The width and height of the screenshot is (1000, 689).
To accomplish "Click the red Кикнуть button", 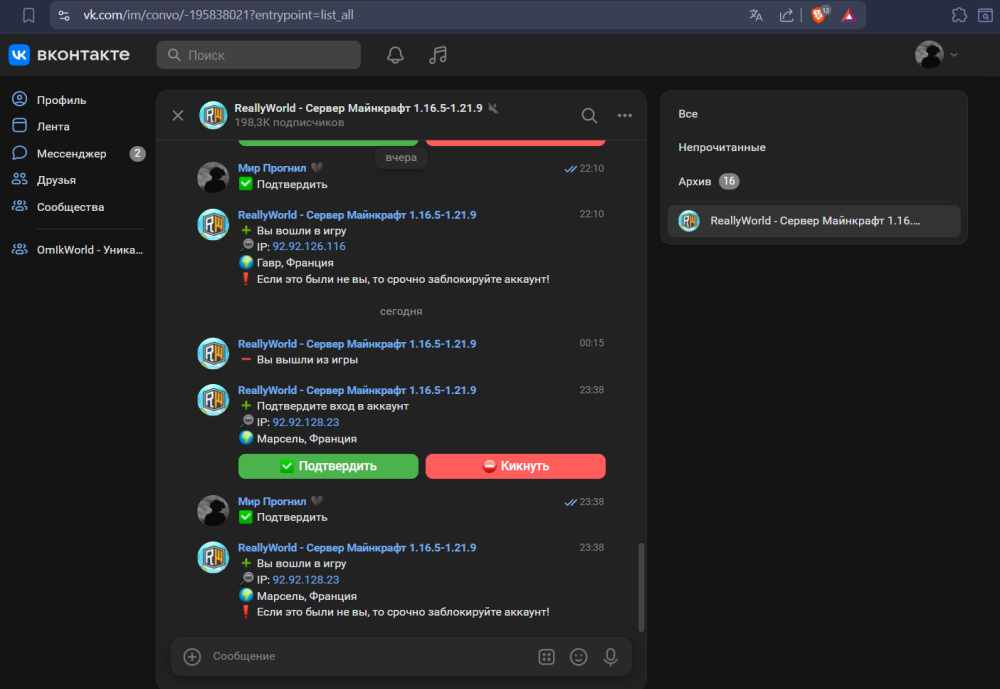I will coord(515,466).
